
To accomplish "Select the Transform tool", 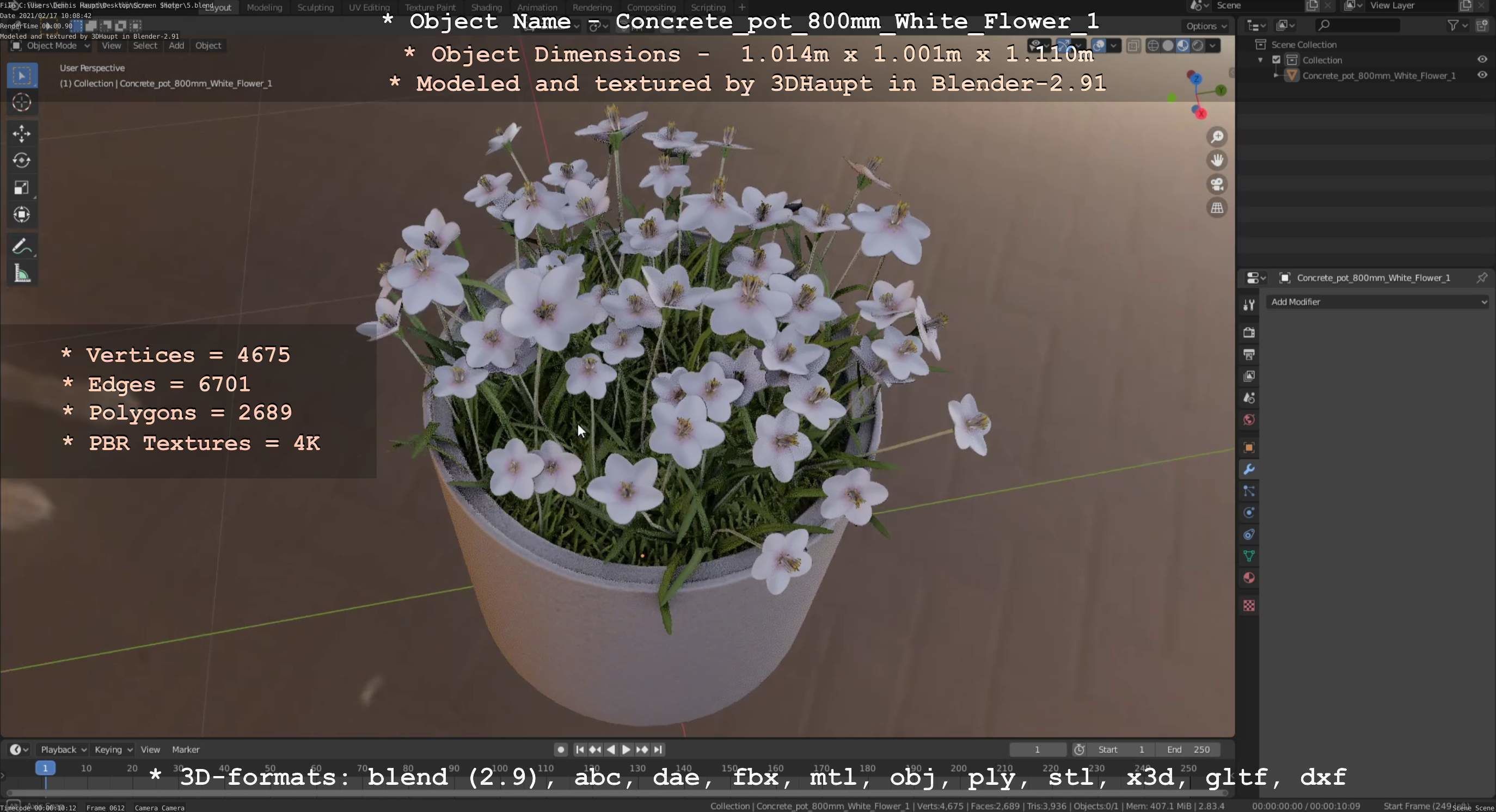I will pyautogui.click(x=22, y=215).
